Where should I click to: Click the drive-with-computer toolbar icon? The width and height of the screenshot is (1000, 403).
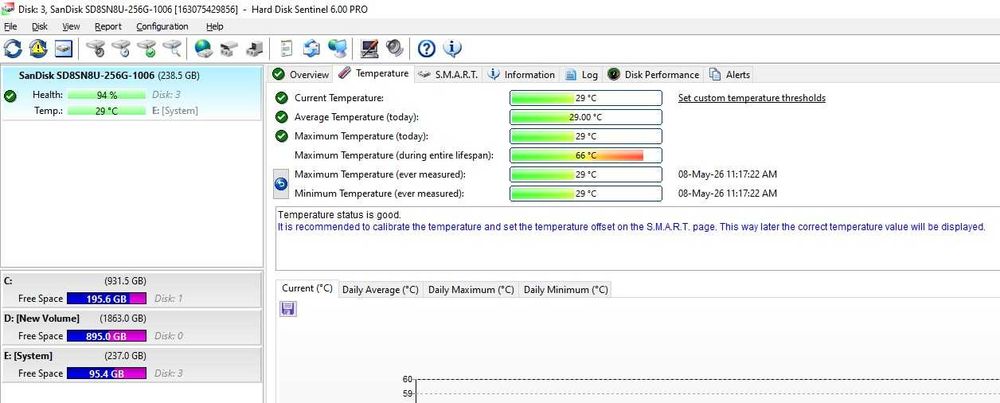pyautogui.click(x=254, y=48)
